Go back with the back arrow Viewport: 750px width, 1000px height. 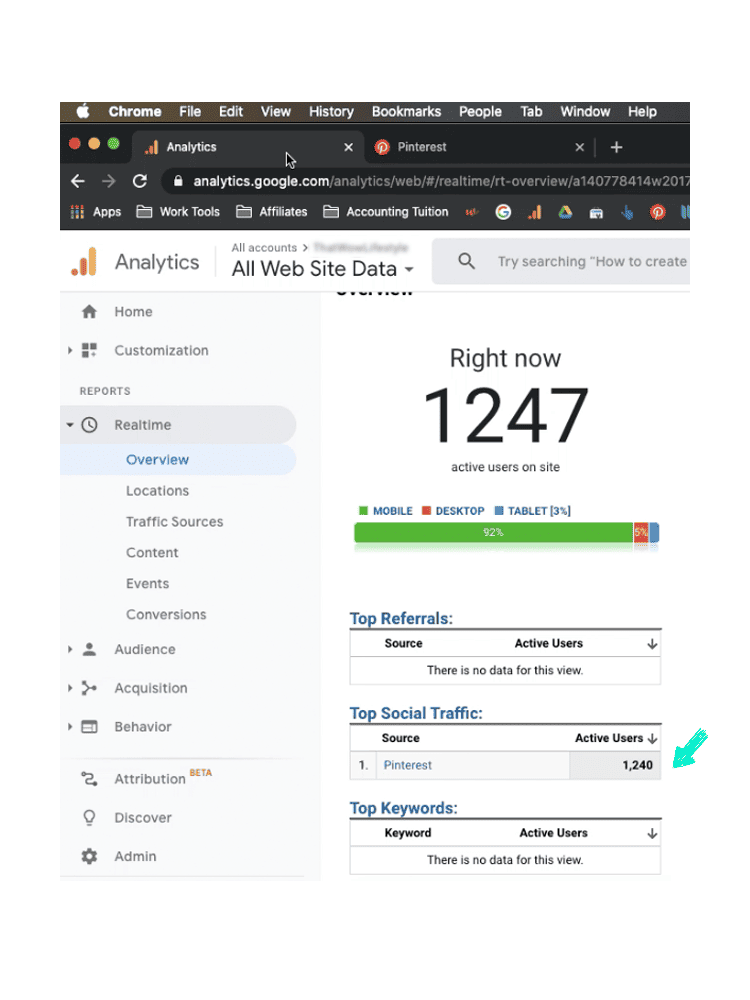point(78,181)
